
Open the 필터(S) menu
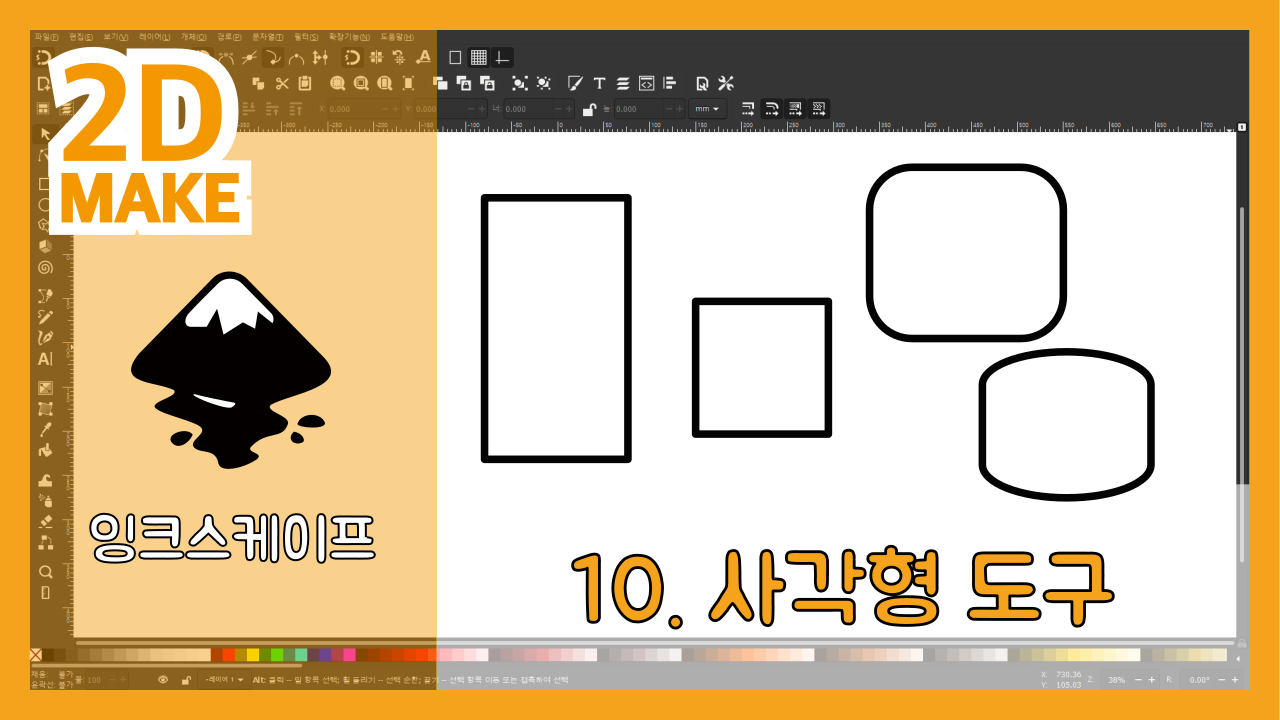coord(306,36)
